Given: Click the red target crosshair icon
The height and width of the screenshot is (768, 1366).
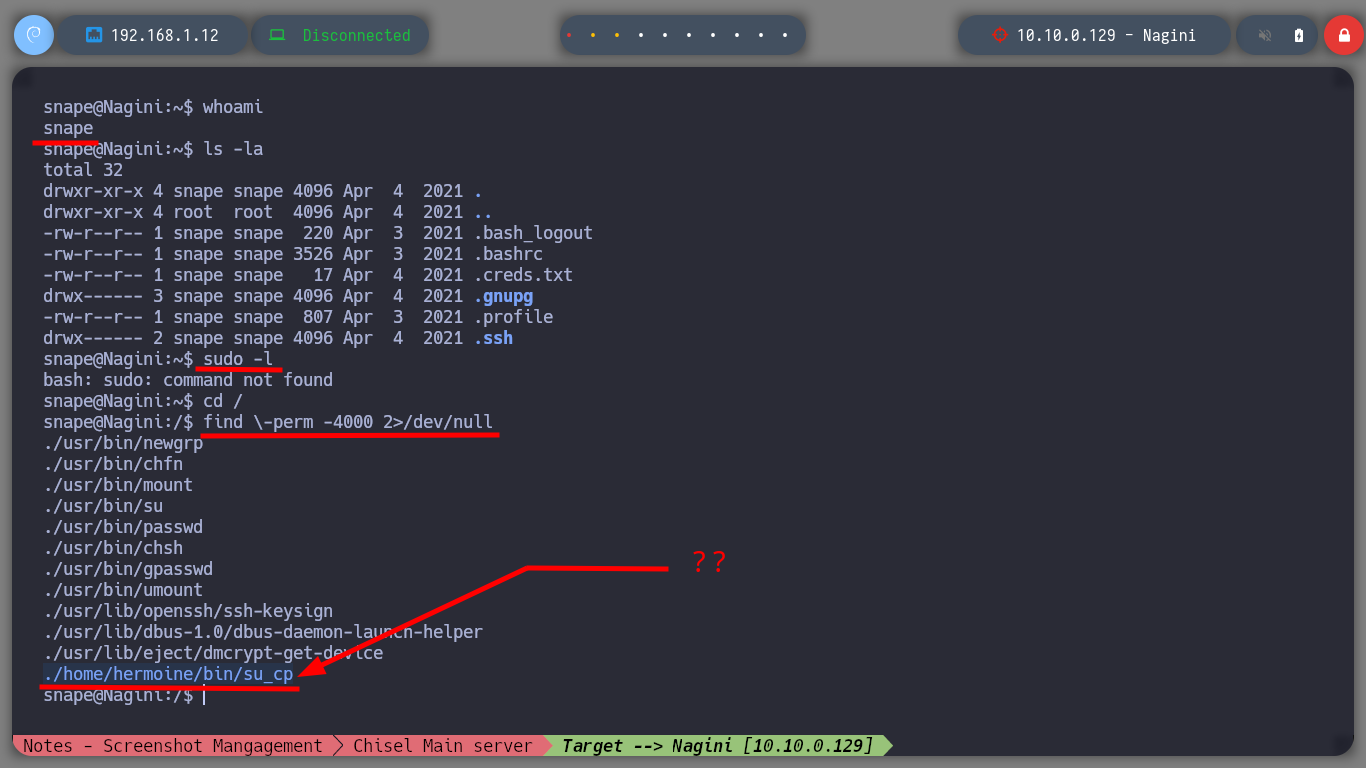Looking at the screenshot, I should pyautogui.click(x=998, y=35).
